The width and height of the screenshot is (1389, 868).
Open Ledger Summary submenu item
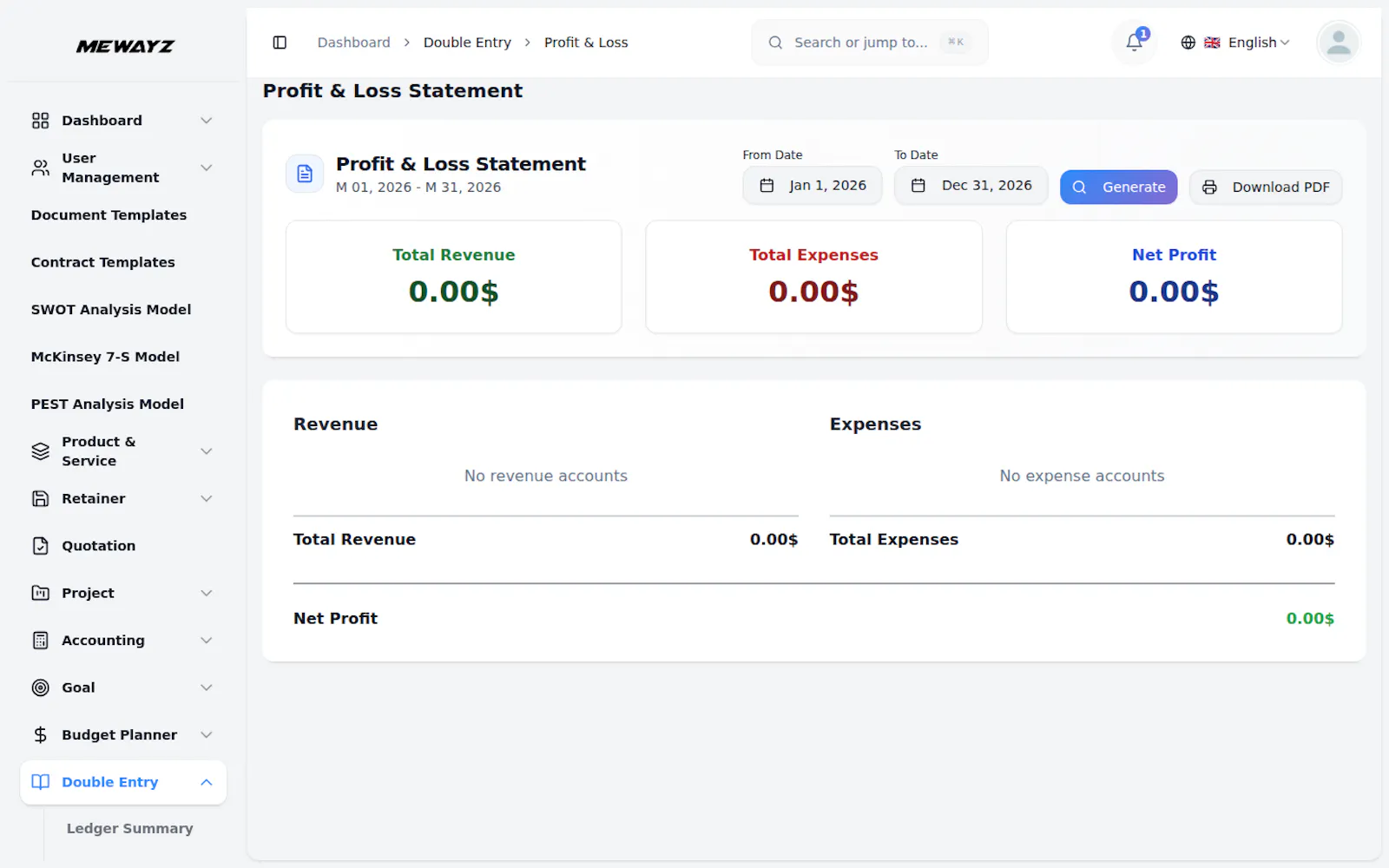point(129,829)
